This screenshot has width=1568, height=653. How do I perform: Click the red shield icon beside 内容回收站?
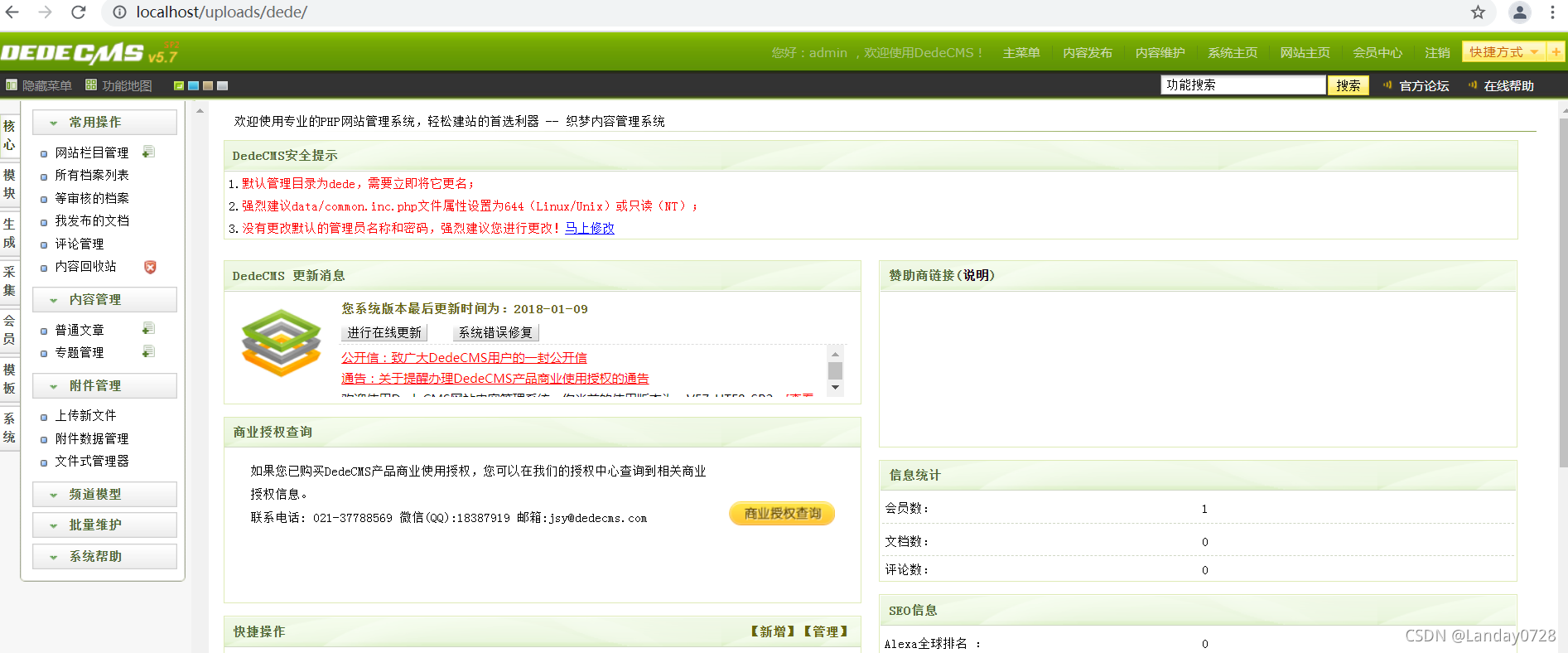pyautogui.click(x=150, y=267)
